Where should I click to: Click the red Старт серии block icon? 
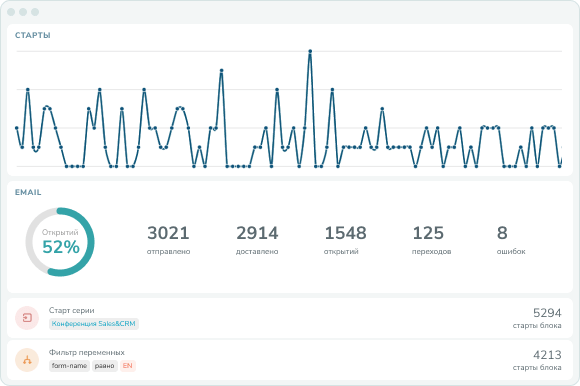pyautogui.click(x=27, y=318)
